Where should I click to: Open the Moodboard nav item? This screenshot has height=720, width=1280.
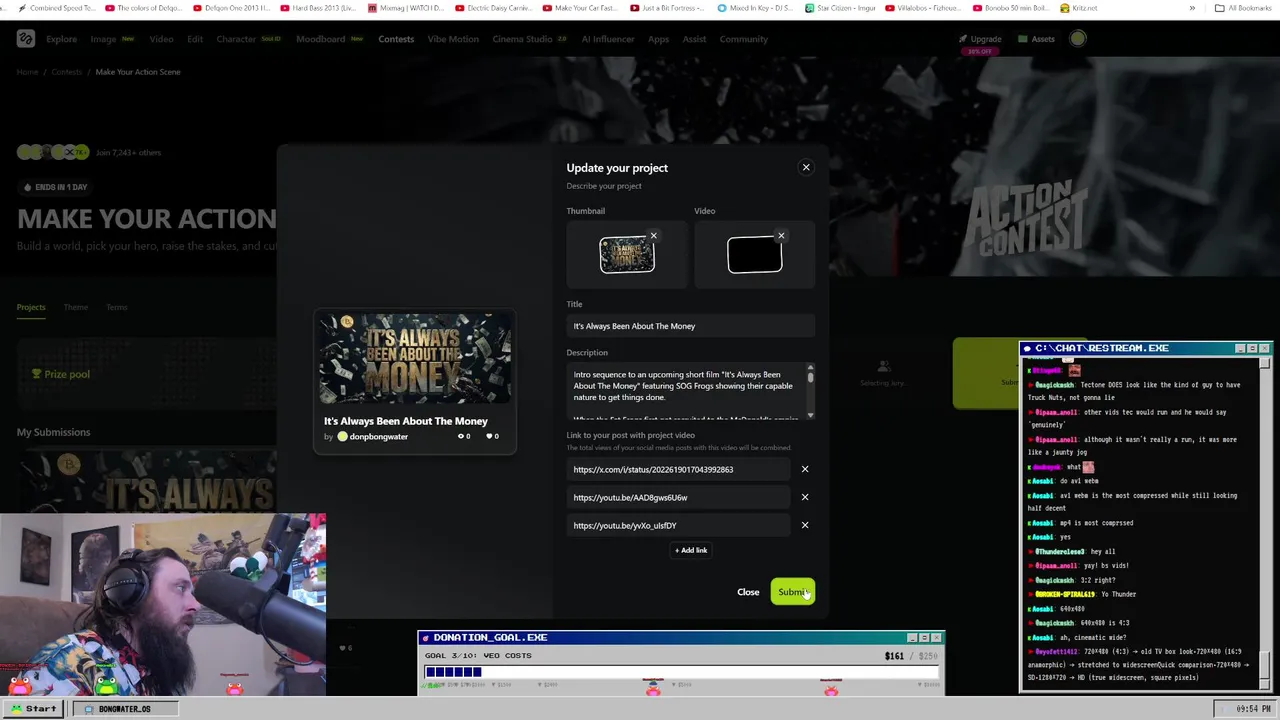point(320,39)
